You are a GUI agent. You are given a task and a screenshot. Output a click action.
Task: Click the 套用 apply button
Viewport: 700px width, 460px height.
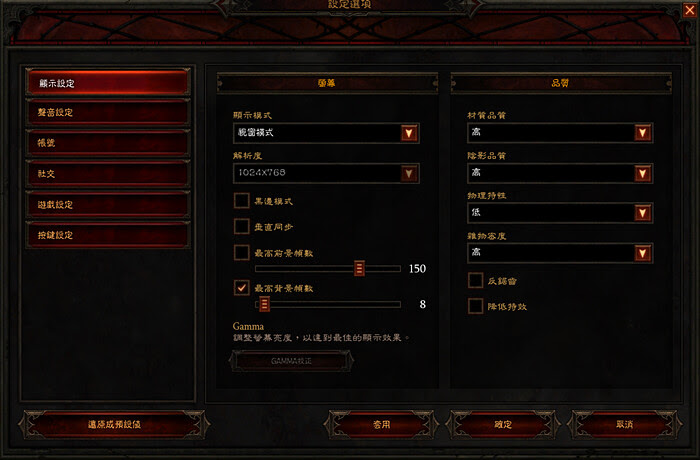[x=382, y=424]
